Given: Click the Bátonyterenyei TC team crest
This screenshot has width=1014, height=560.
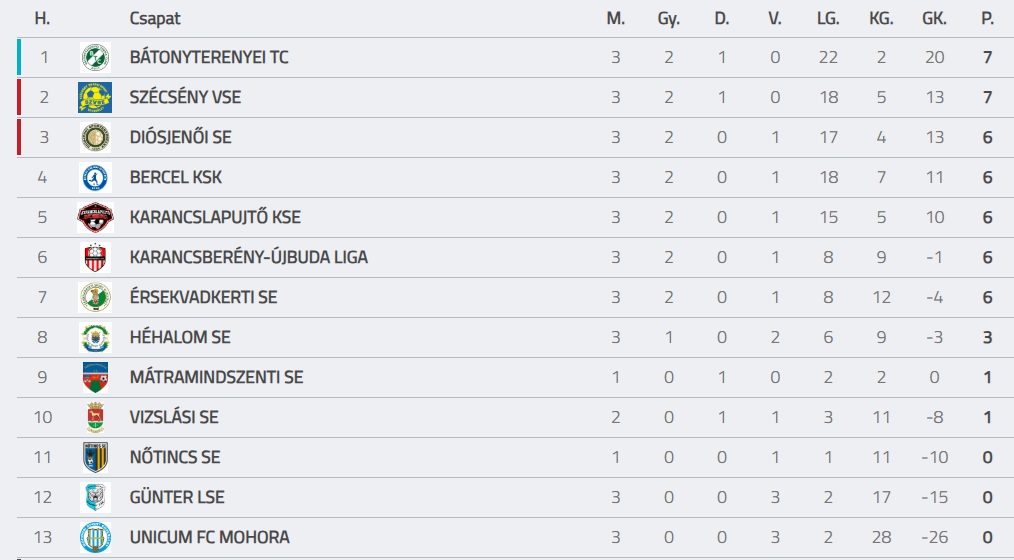Looking at the screenshot, I should click(x=95, y=58).
